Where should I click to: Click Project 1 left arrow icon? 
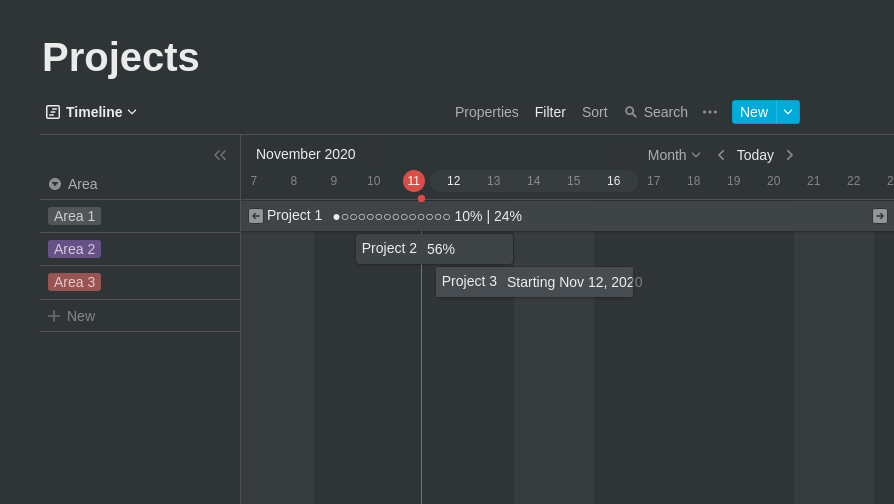click(x=256, y=216)
